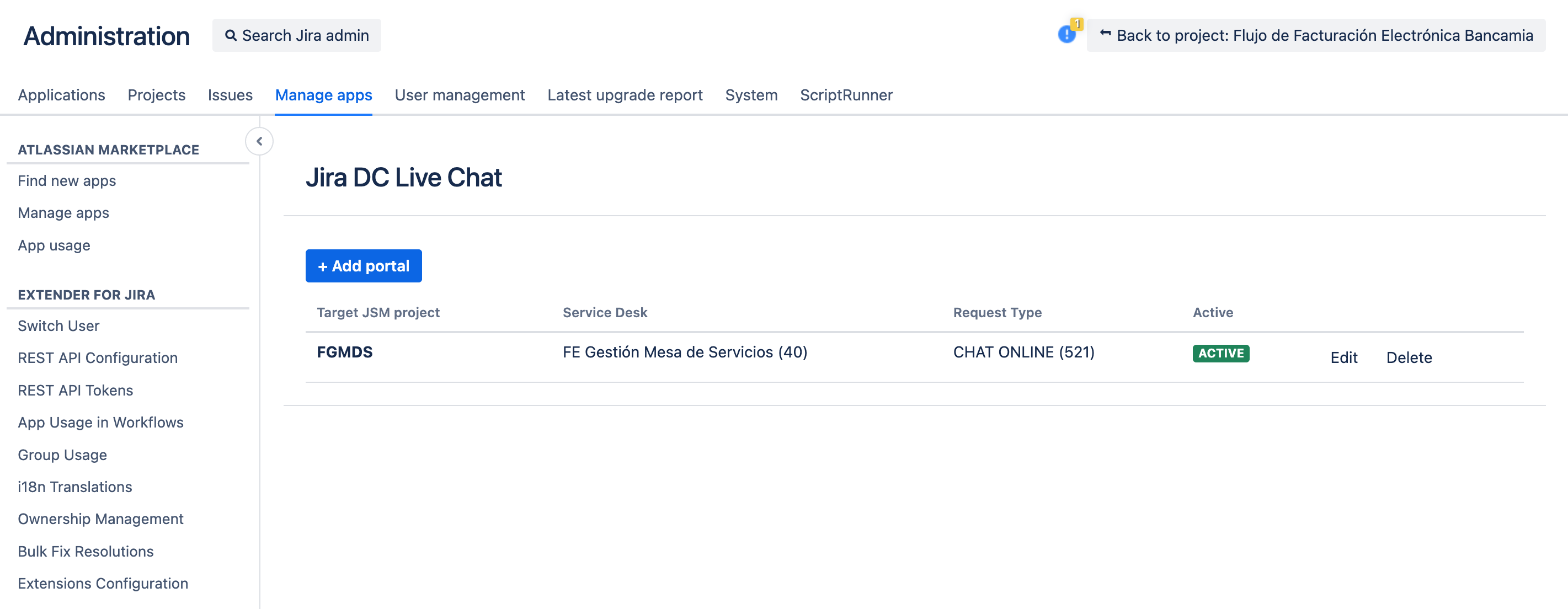Open Bulk Fix Resolutions

[x=86, y=551]
